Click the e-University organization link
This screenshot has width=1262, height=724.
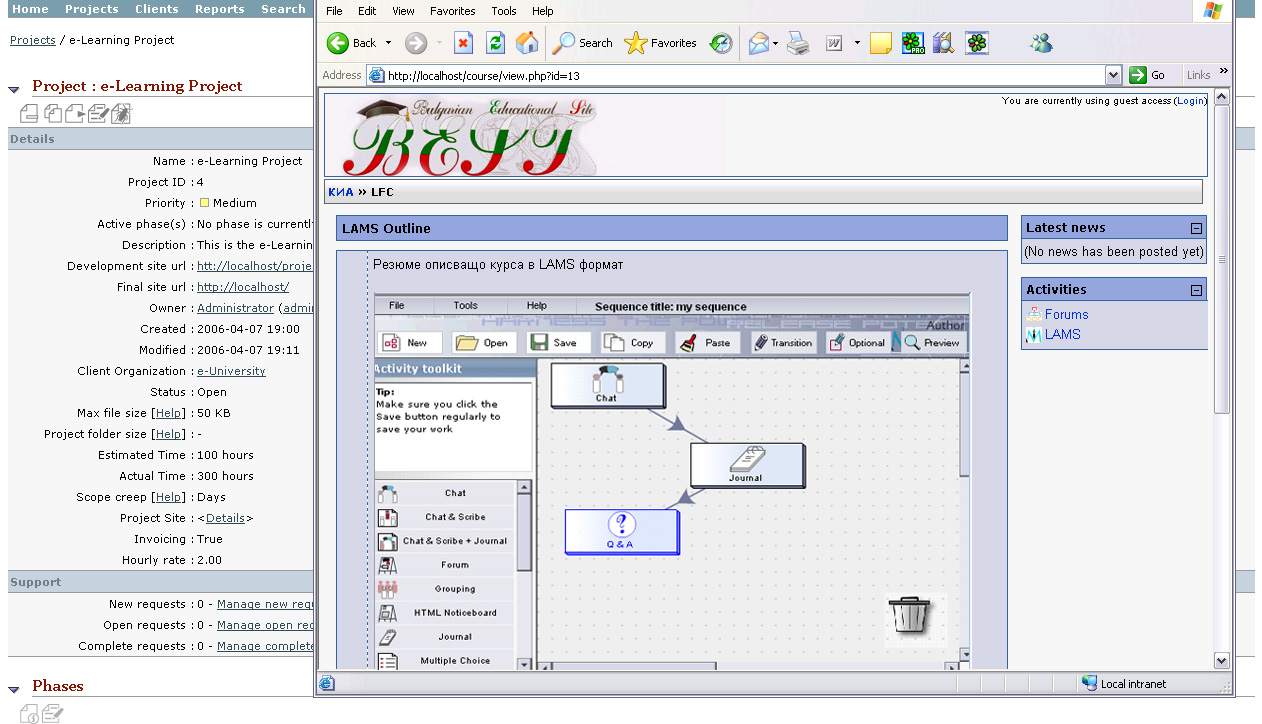coord(231,371)
